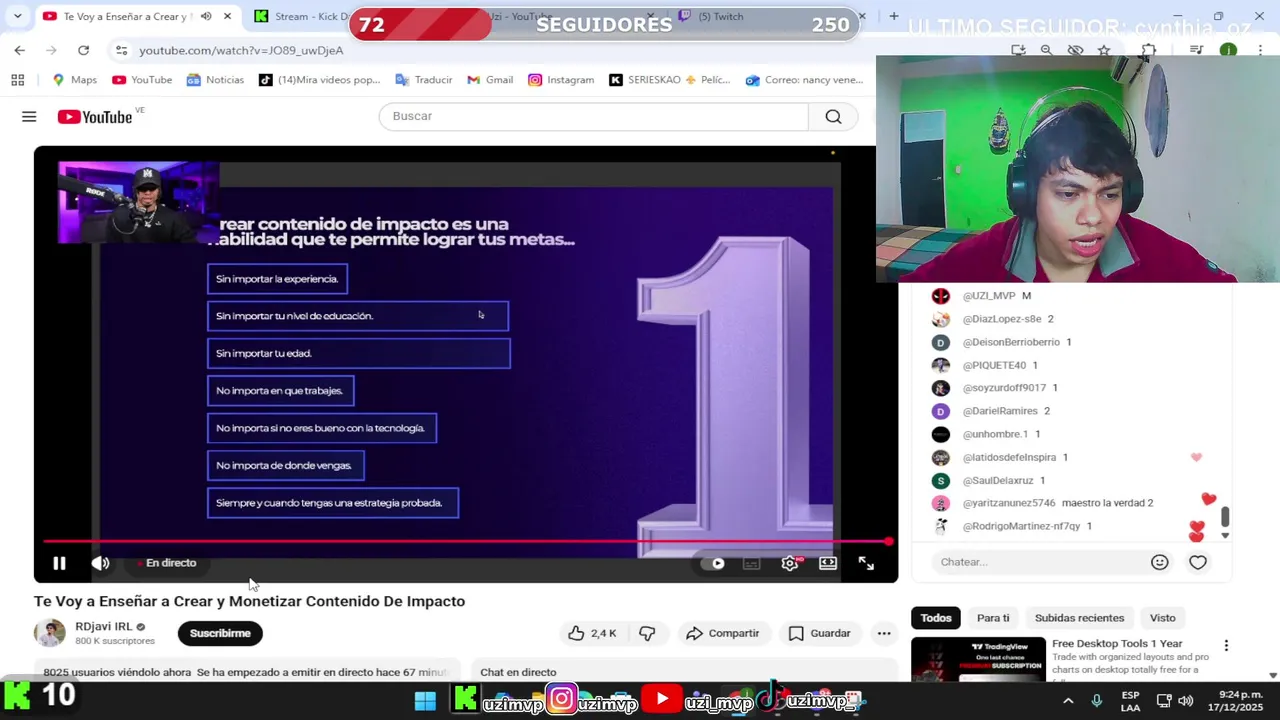Reload the current page
Viewport: 1280px width, 720px height.
click(x=83, y=50)
